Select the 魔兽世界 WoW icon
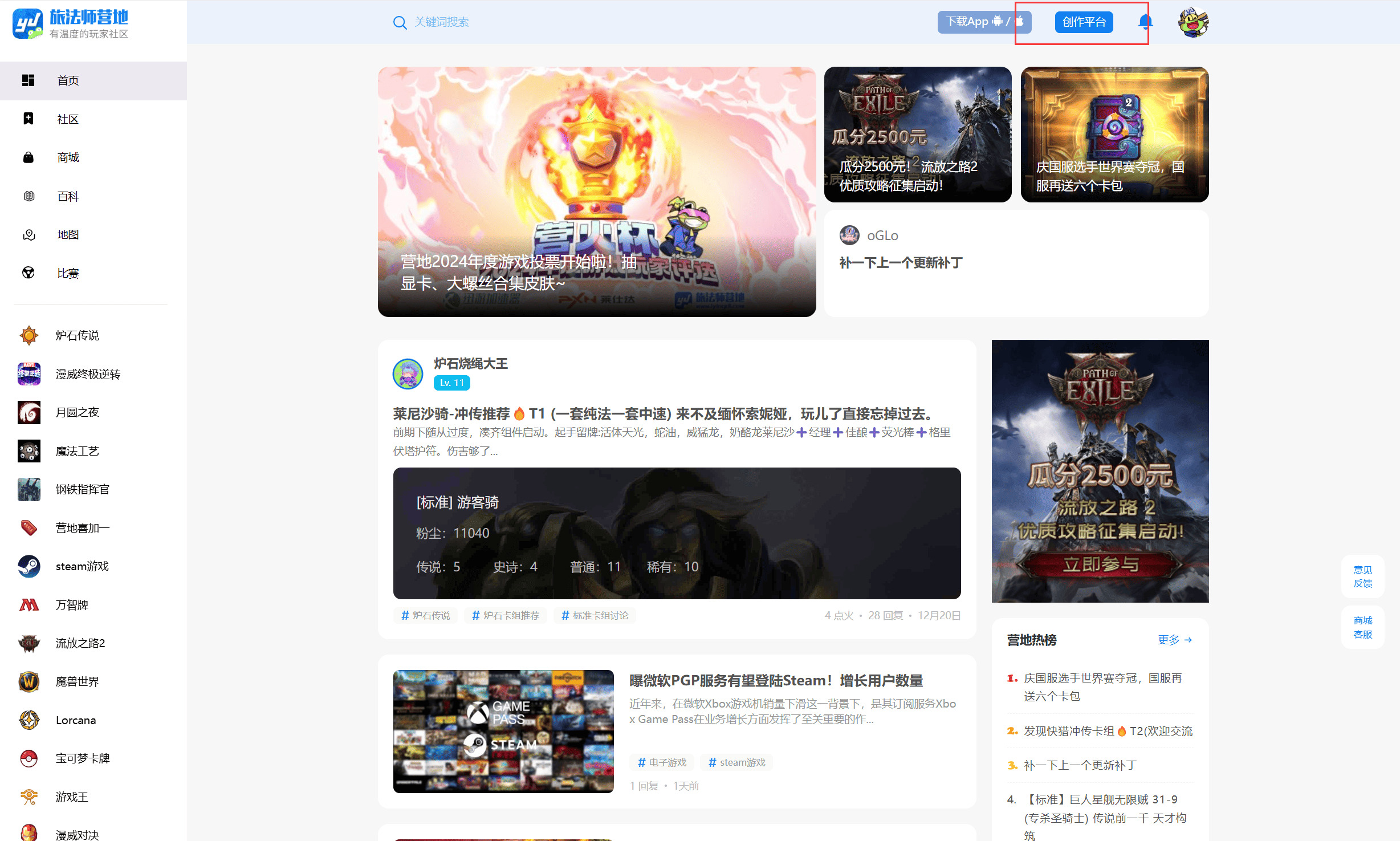The height and width of the screenshot is (841, 1400). tap(29, 681)
